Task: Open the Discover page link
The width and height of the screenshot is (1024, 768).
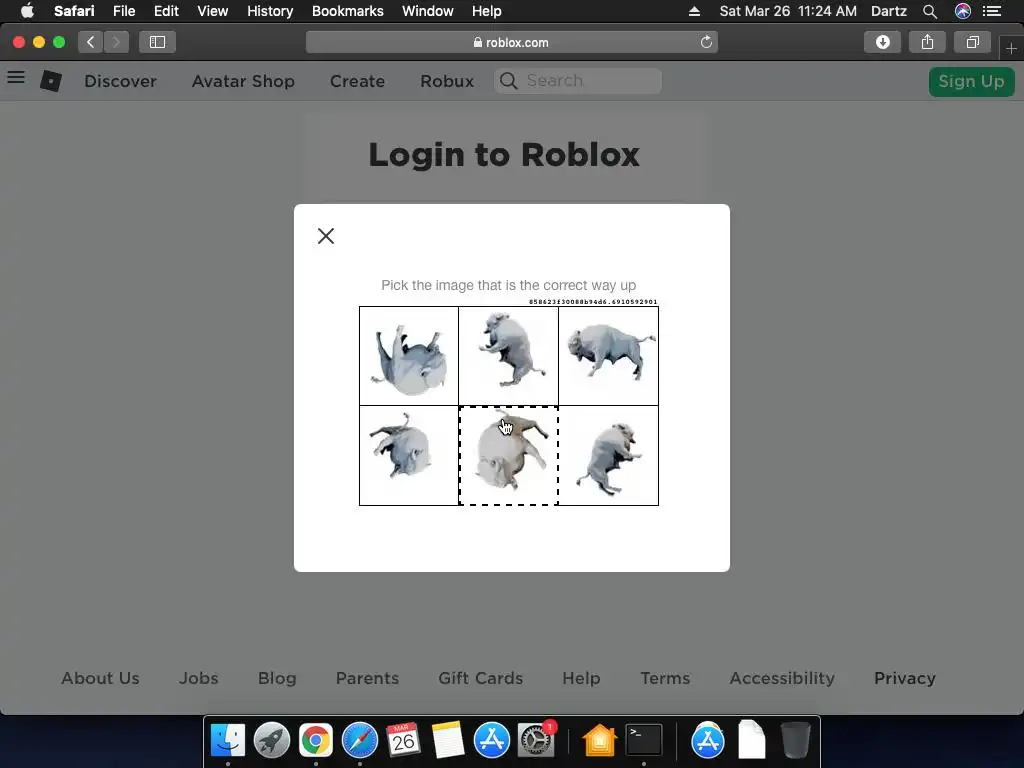Action: (x=120, y=81)
